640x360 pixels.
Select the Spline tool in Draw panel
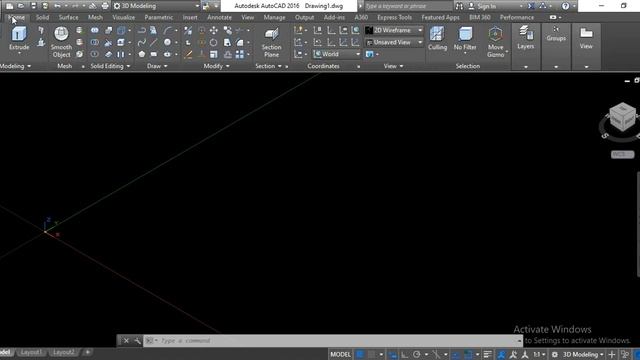[x=142, y=42]
